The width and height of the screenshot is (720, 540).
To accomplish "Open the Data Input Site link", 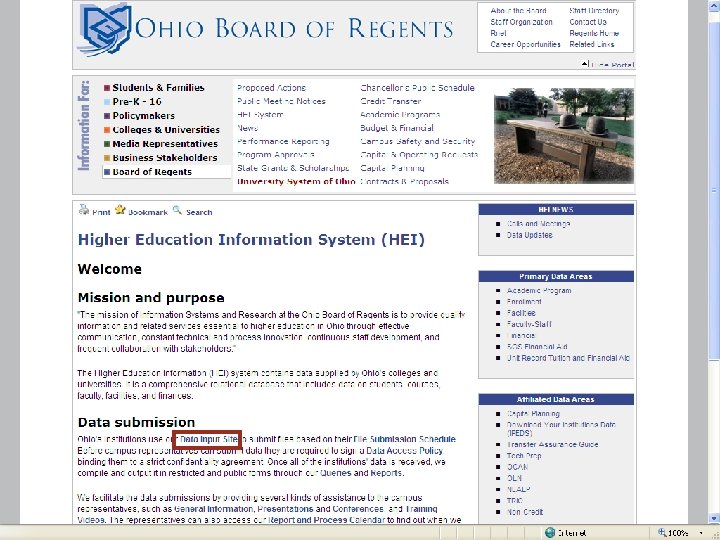I will (x=209, y=439).
